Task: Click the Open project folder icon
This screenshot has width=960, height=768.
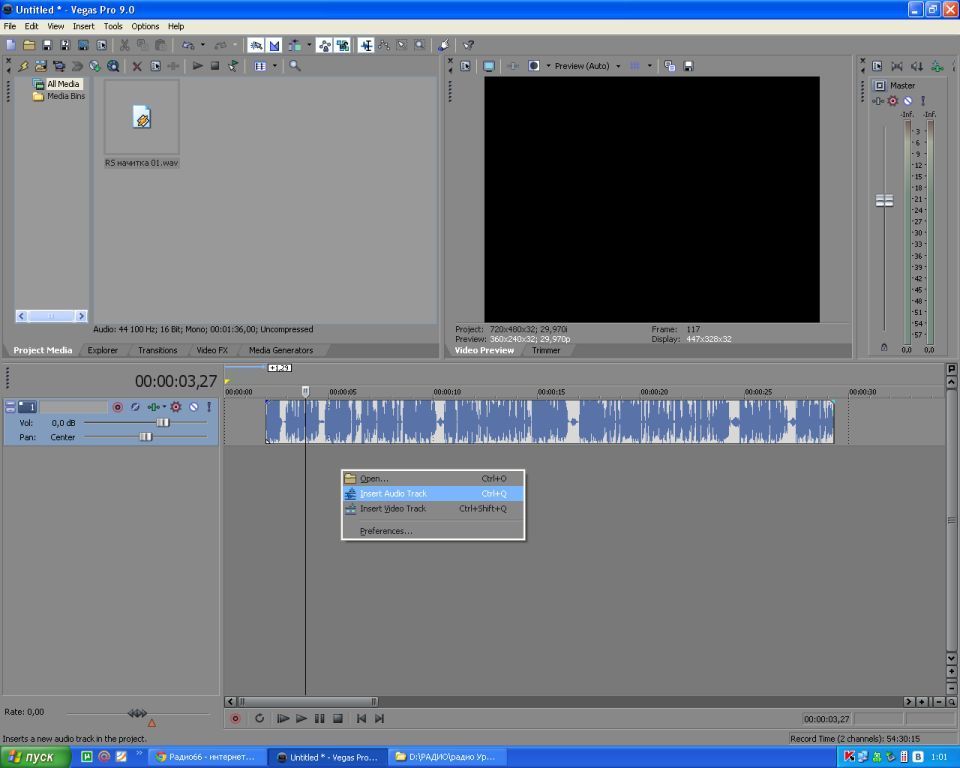Action: [29, 45]
